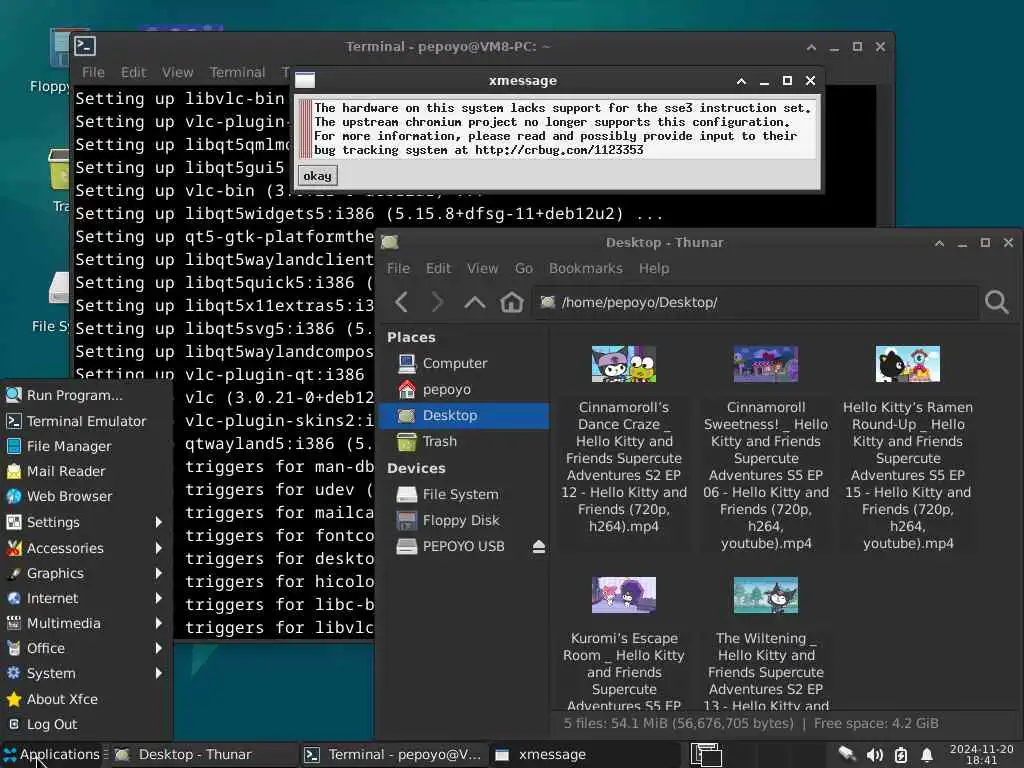
Task: Click the xmessage window title icon
Action: [305, 80]
